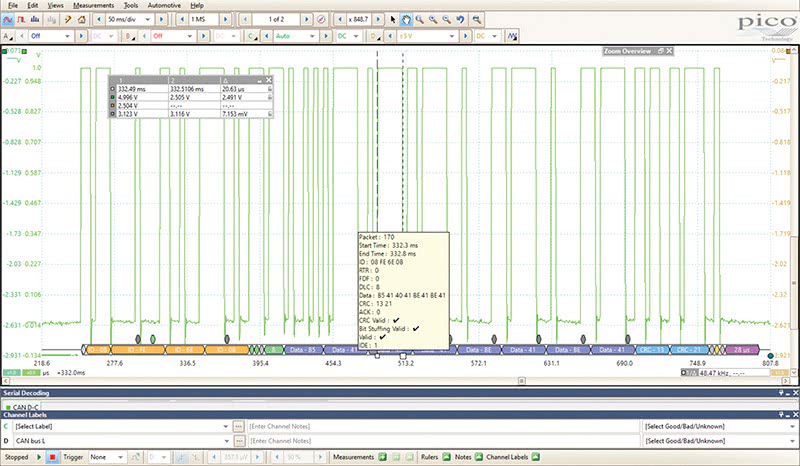Start capture with the green play button

click(x=38, y=457)
